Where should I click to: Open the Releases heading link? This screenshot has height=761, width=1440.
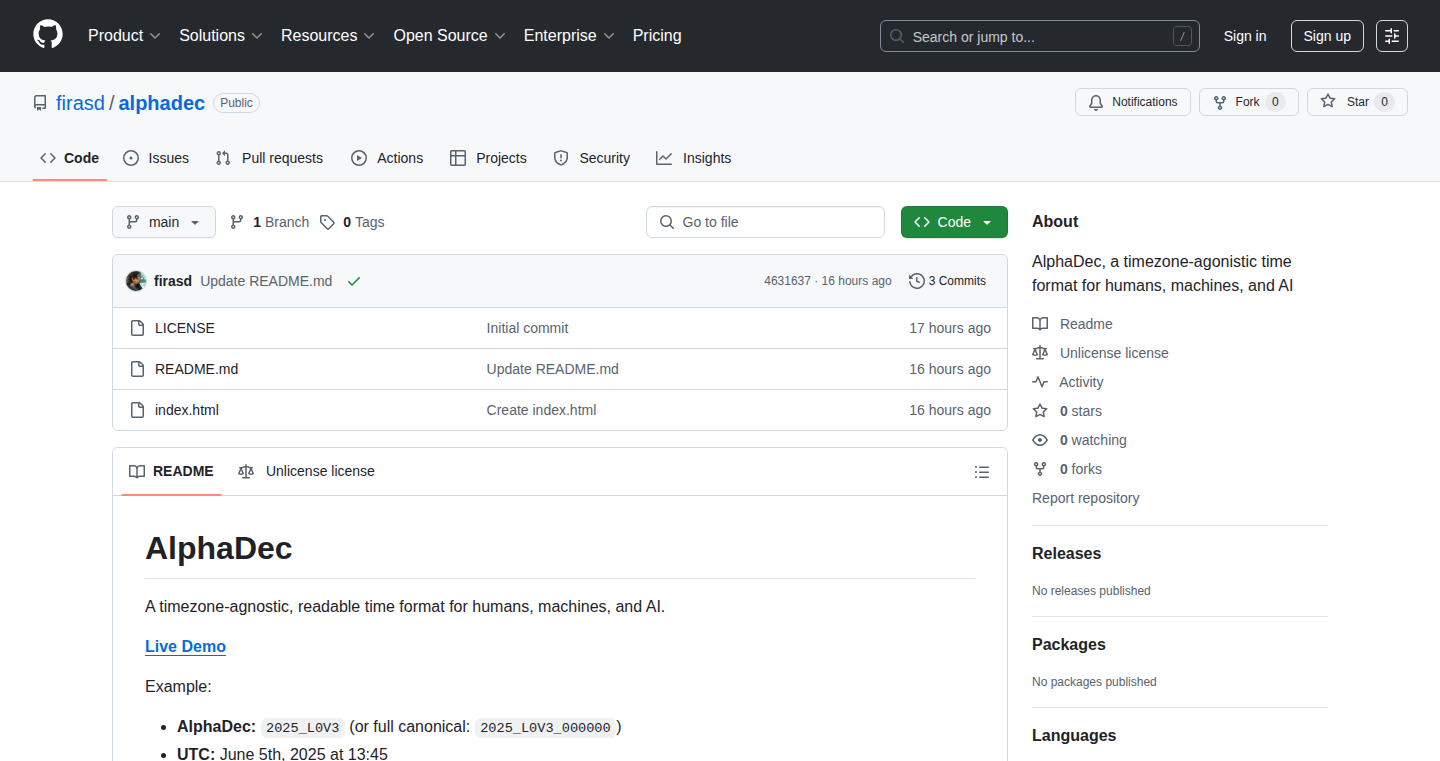pos(1067,553)
